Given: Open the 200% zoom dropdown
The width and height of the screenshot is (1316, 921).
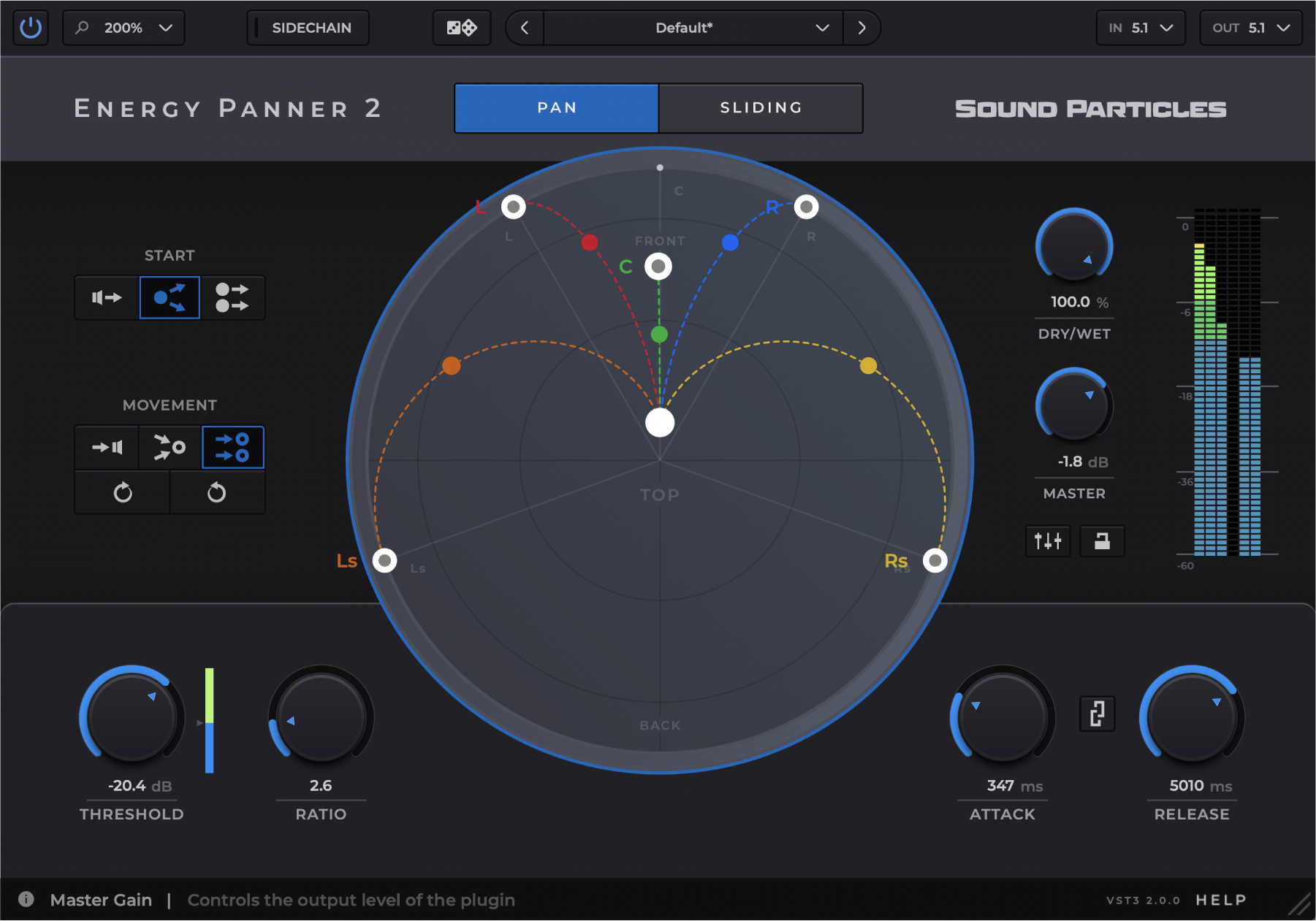Looking at the screenshot, I should point(123,28).
